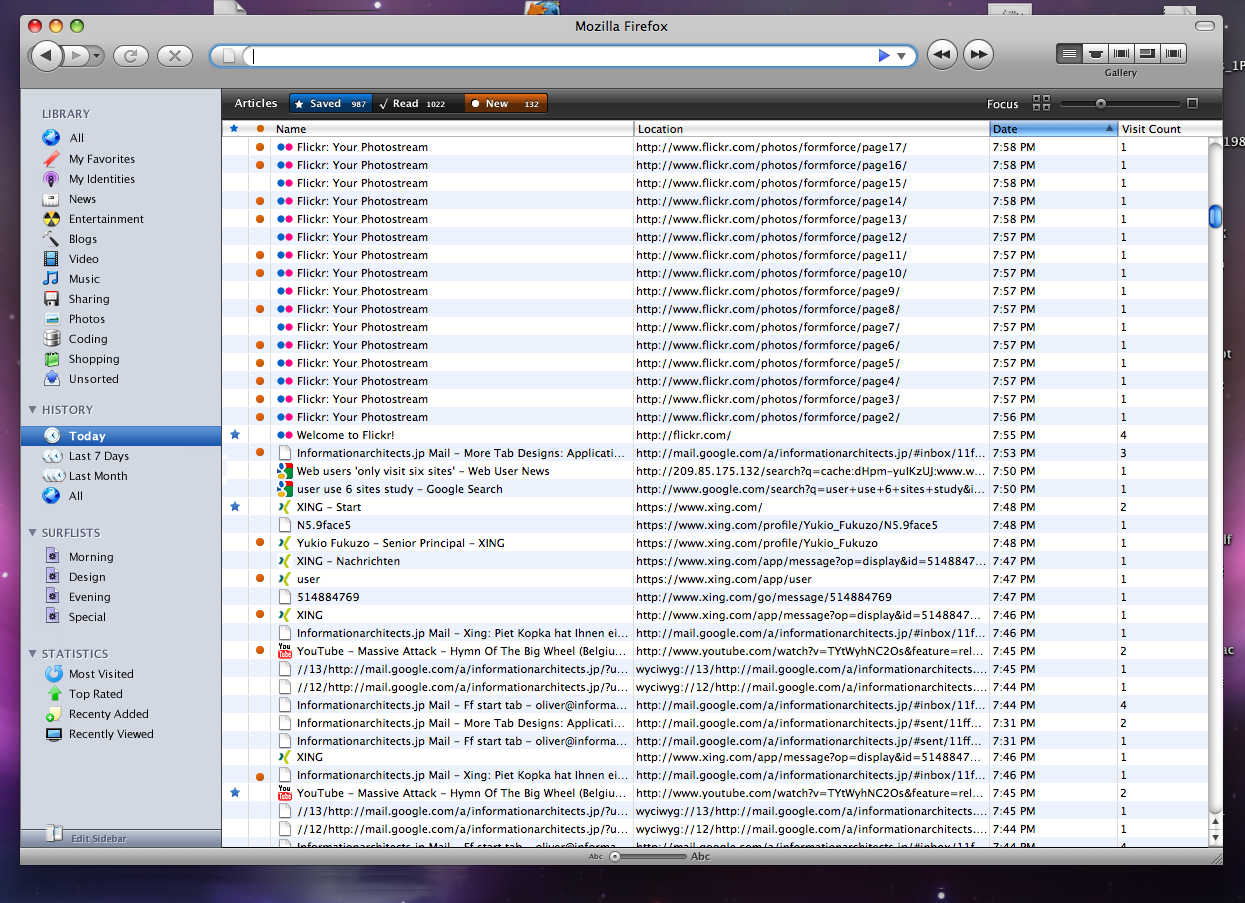Select the Blogs hammer icon
The image size is (1245, 903).
tap(51, 238)
